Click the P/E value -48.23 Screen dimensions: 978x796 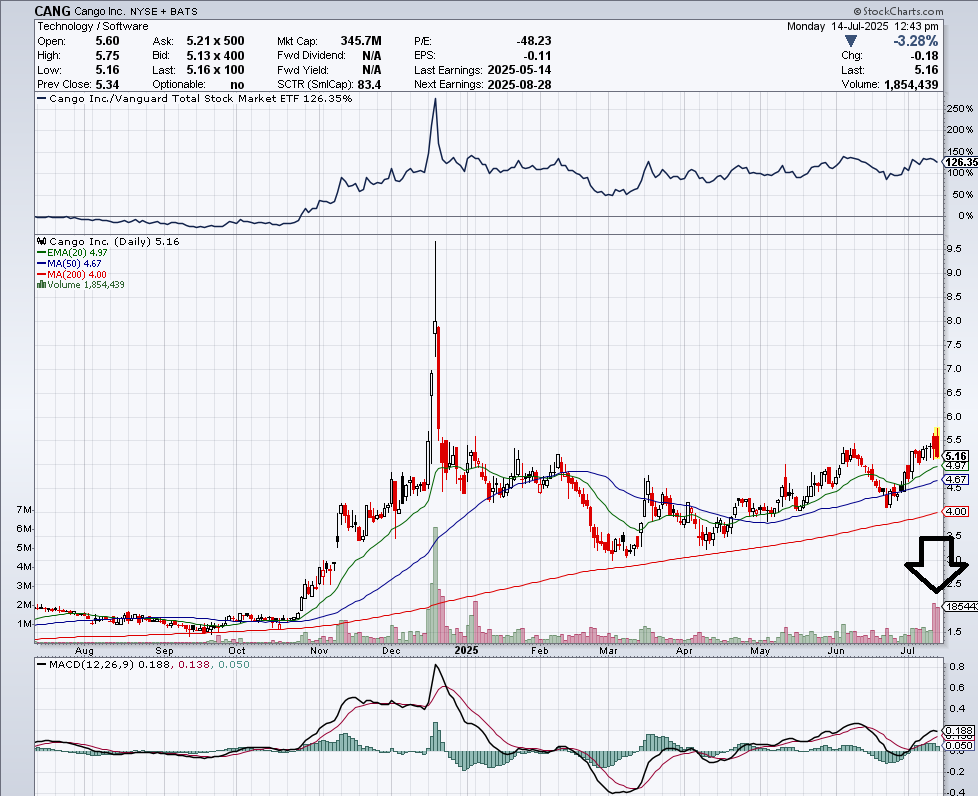tap(534, 41)
